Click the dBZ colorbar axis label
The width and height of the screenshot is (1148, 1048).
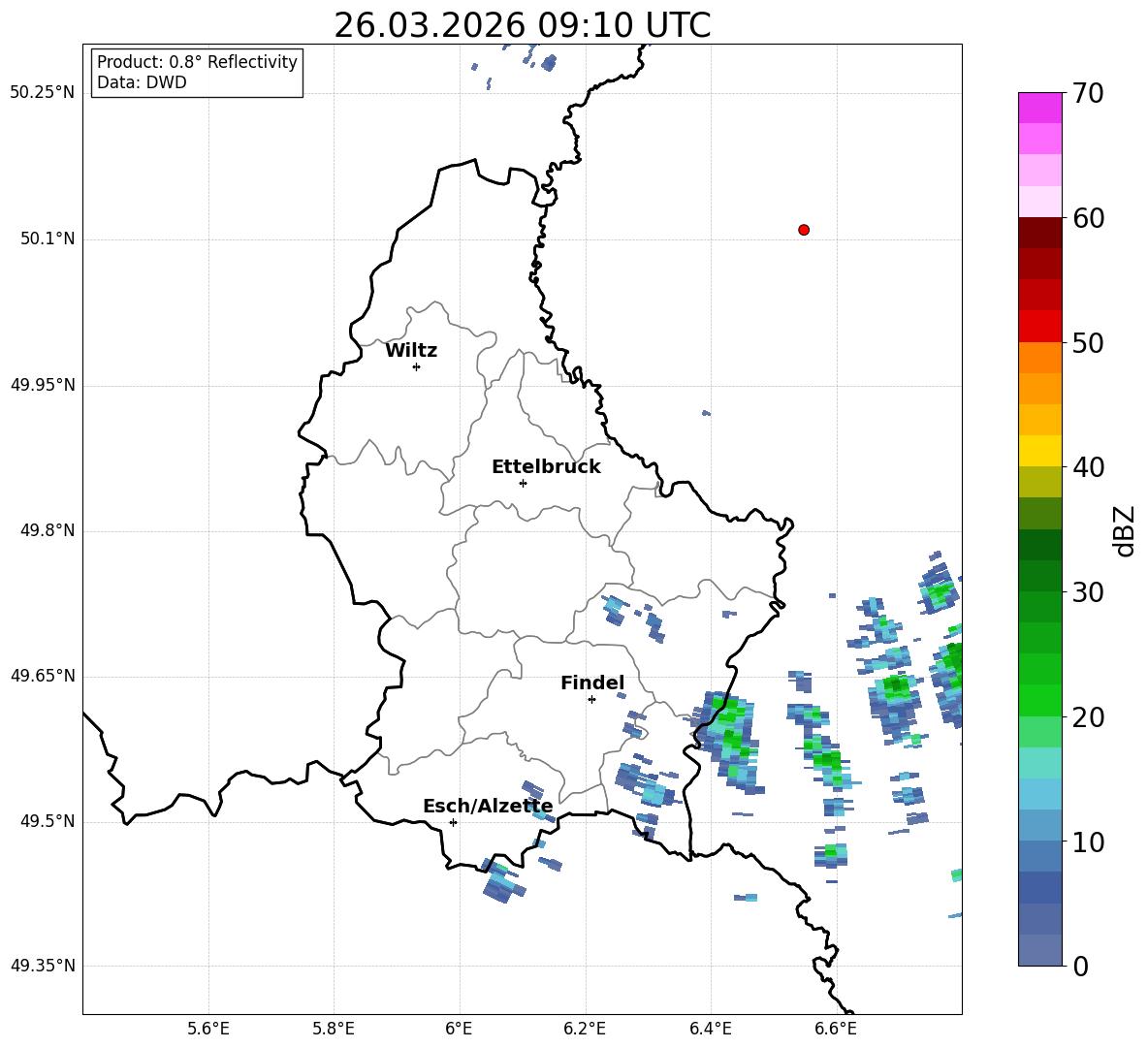1123,530
